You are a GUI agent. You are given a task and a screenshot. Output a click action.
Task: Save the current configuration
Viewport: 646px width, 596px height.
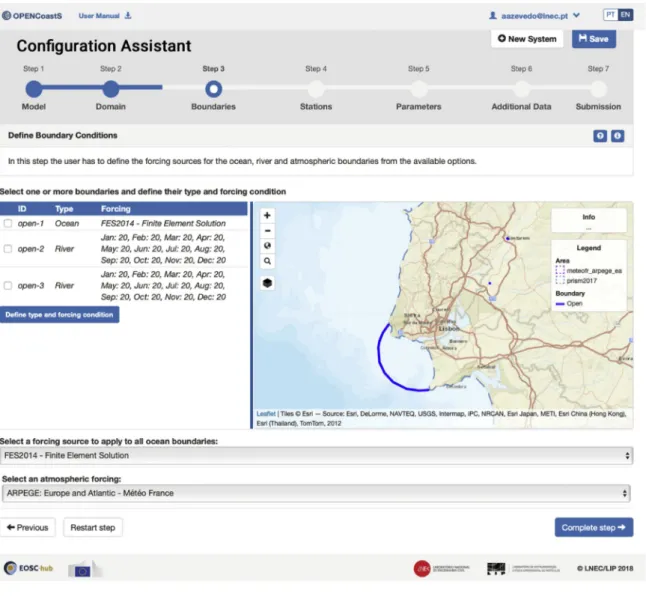click(594, 39)
